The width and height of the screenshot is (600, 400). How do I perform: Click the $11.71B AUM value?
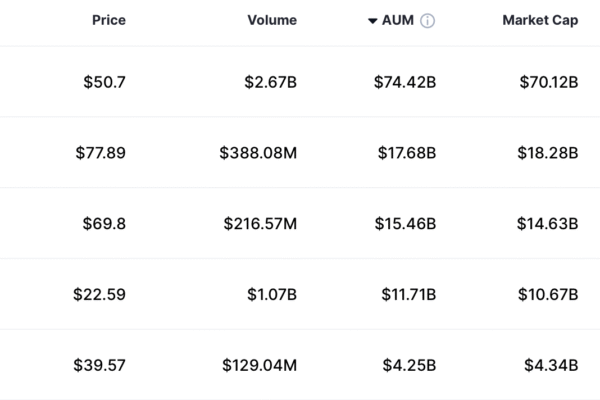tap(406, 294)
